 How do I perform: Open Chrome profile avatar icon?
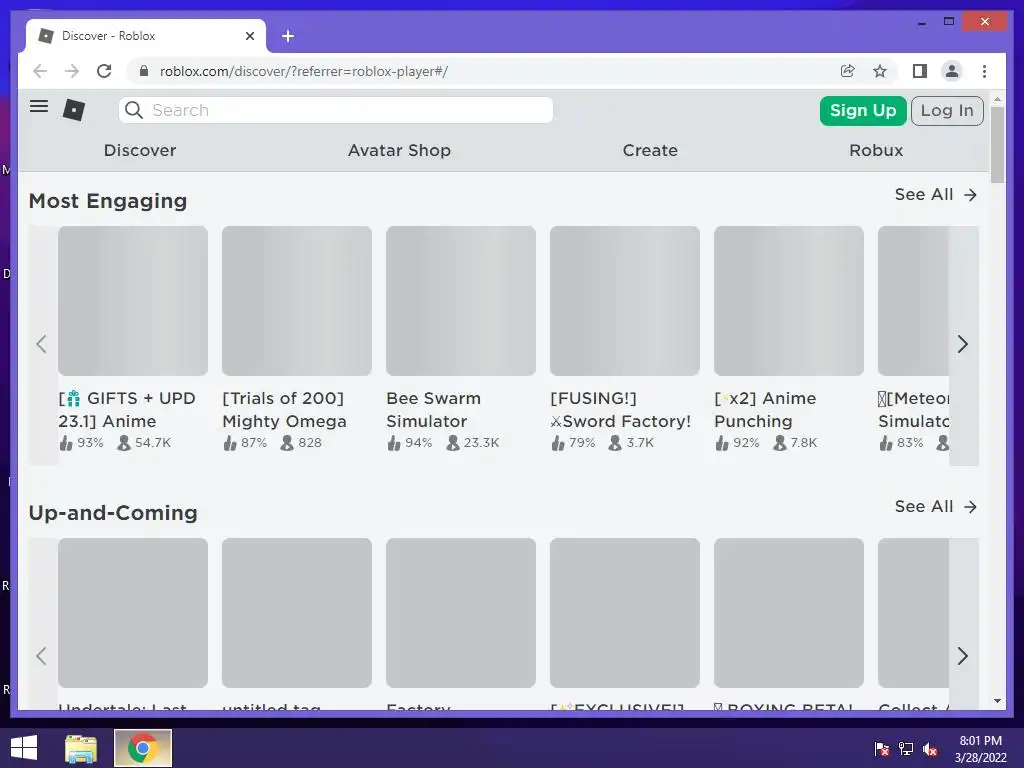[x=952, y=71]
